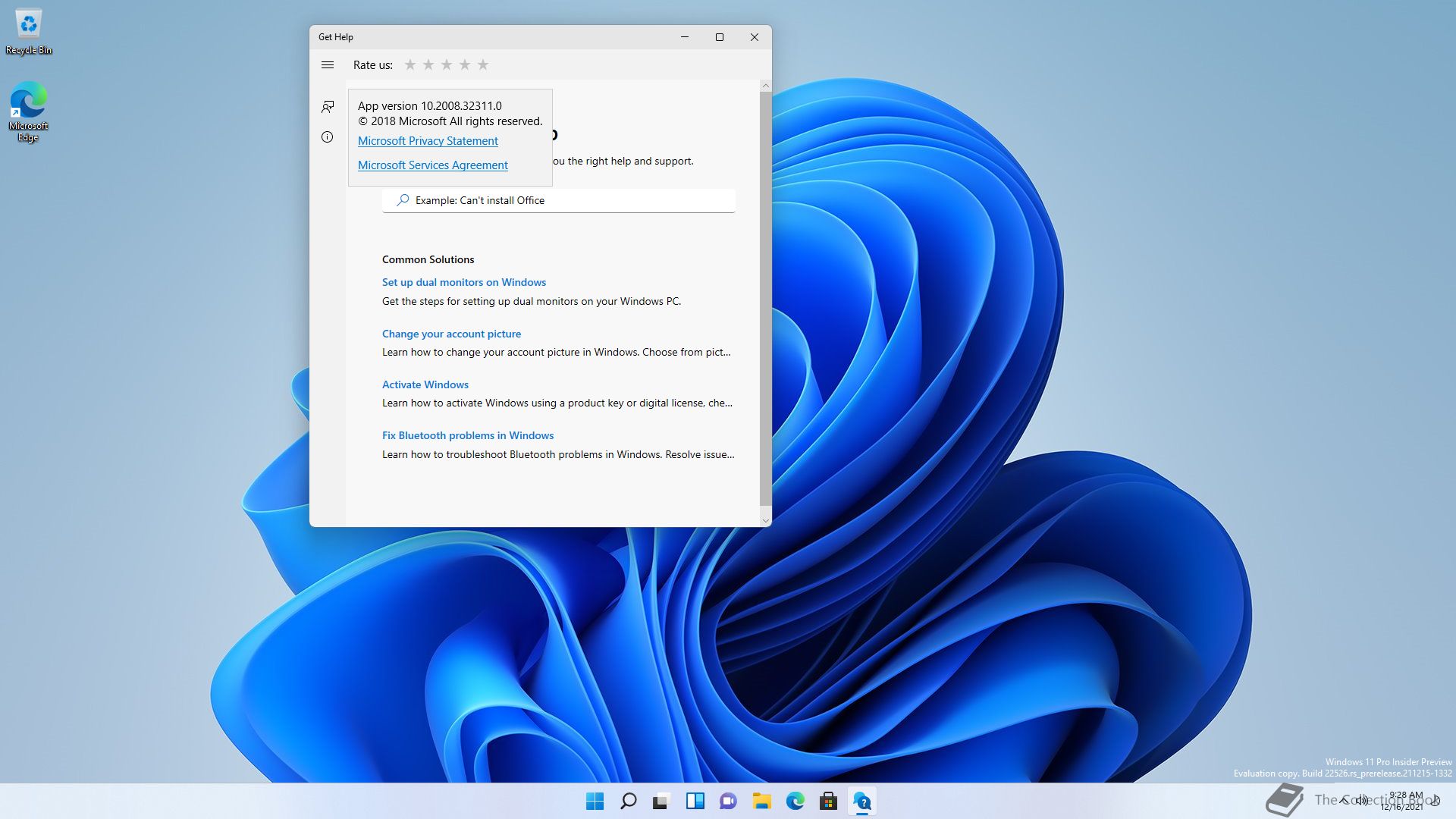Open Microsoft Store from taskbar
Screen dimensions: 1456x819
(829, 801)
